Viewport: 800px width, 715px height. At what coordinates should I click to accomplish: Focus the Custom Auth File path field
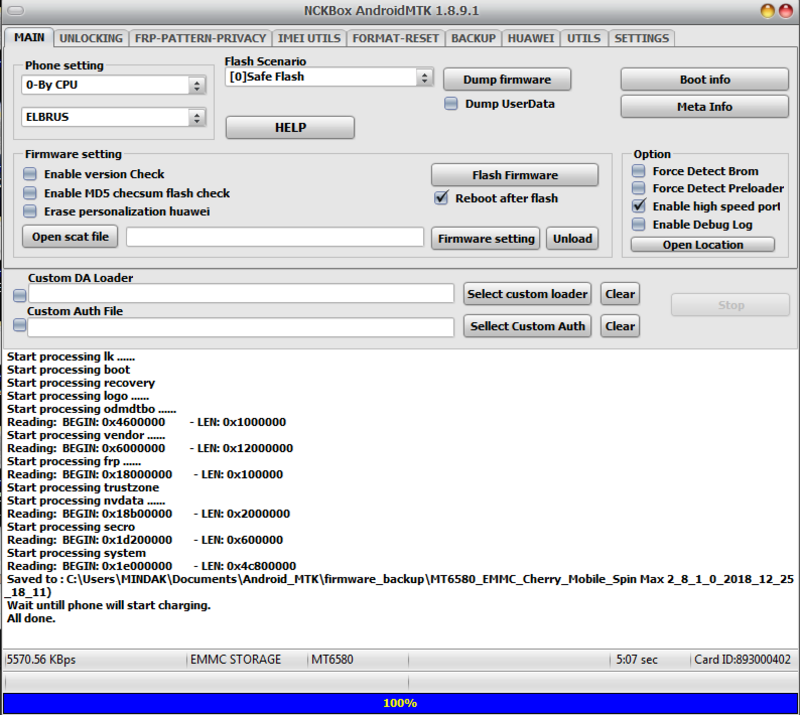[241, 327]
